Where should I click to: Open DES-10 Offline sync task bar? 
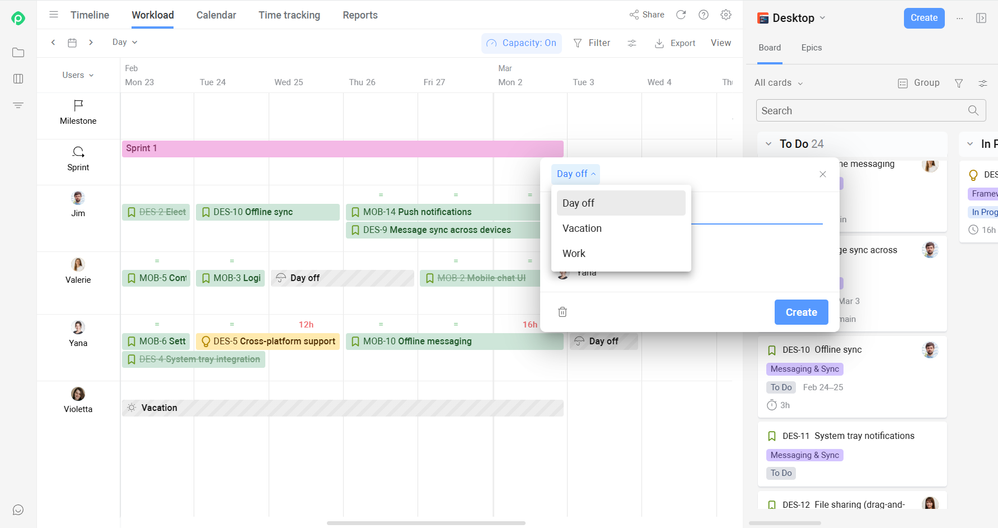268,212
